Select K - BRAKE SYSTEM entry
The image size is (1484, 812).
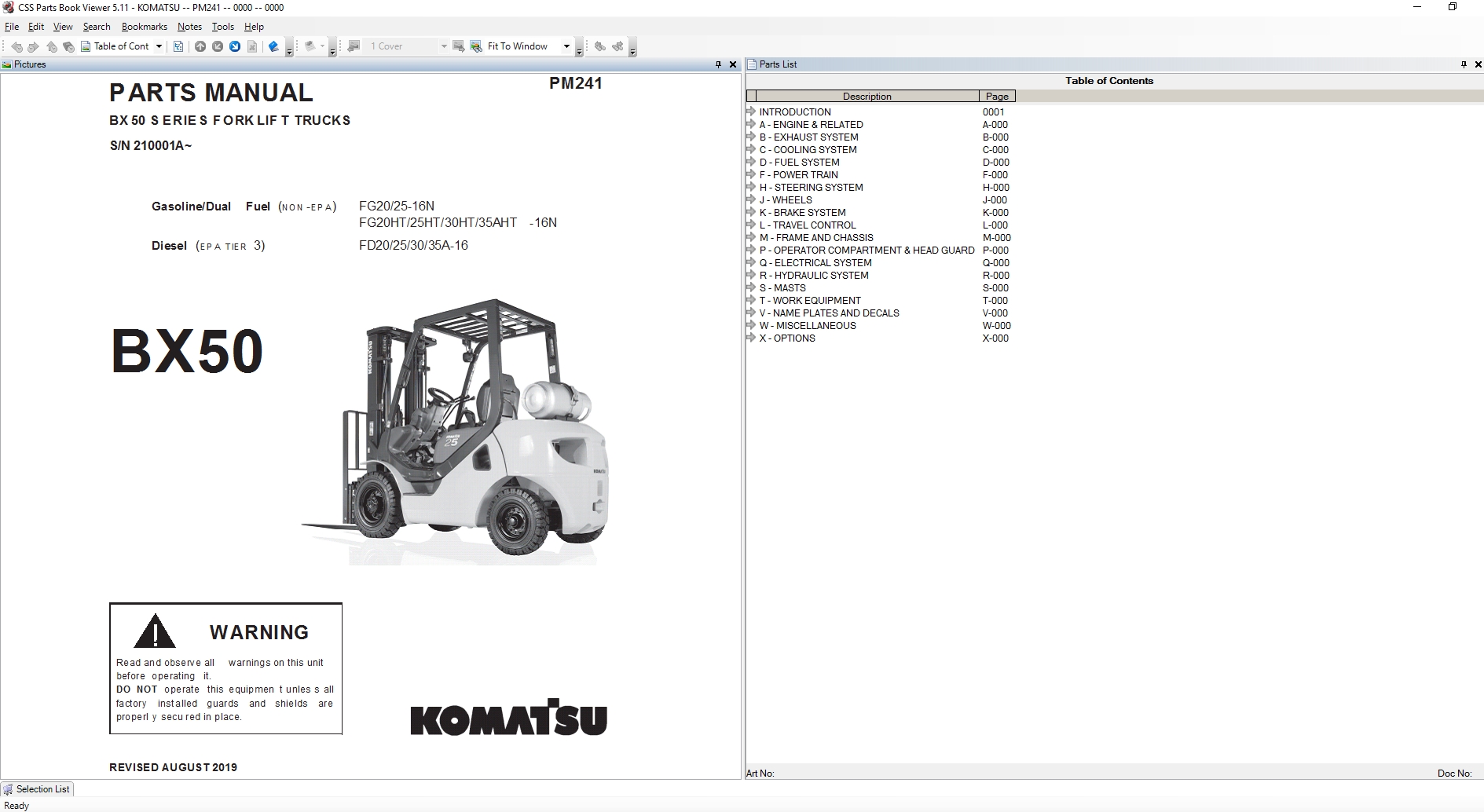(x=802, y=213)
